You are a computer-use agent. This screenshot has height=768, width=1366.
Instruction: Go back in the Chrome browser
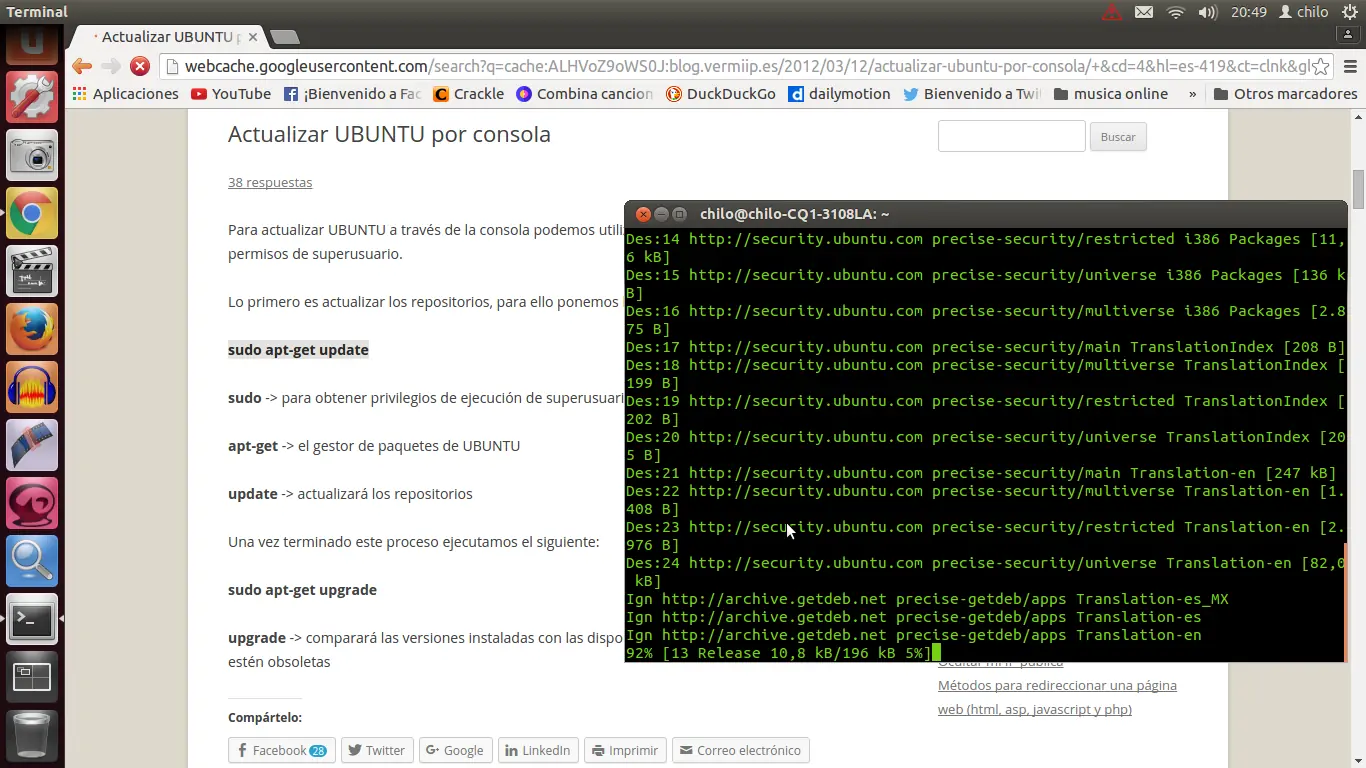82,67
